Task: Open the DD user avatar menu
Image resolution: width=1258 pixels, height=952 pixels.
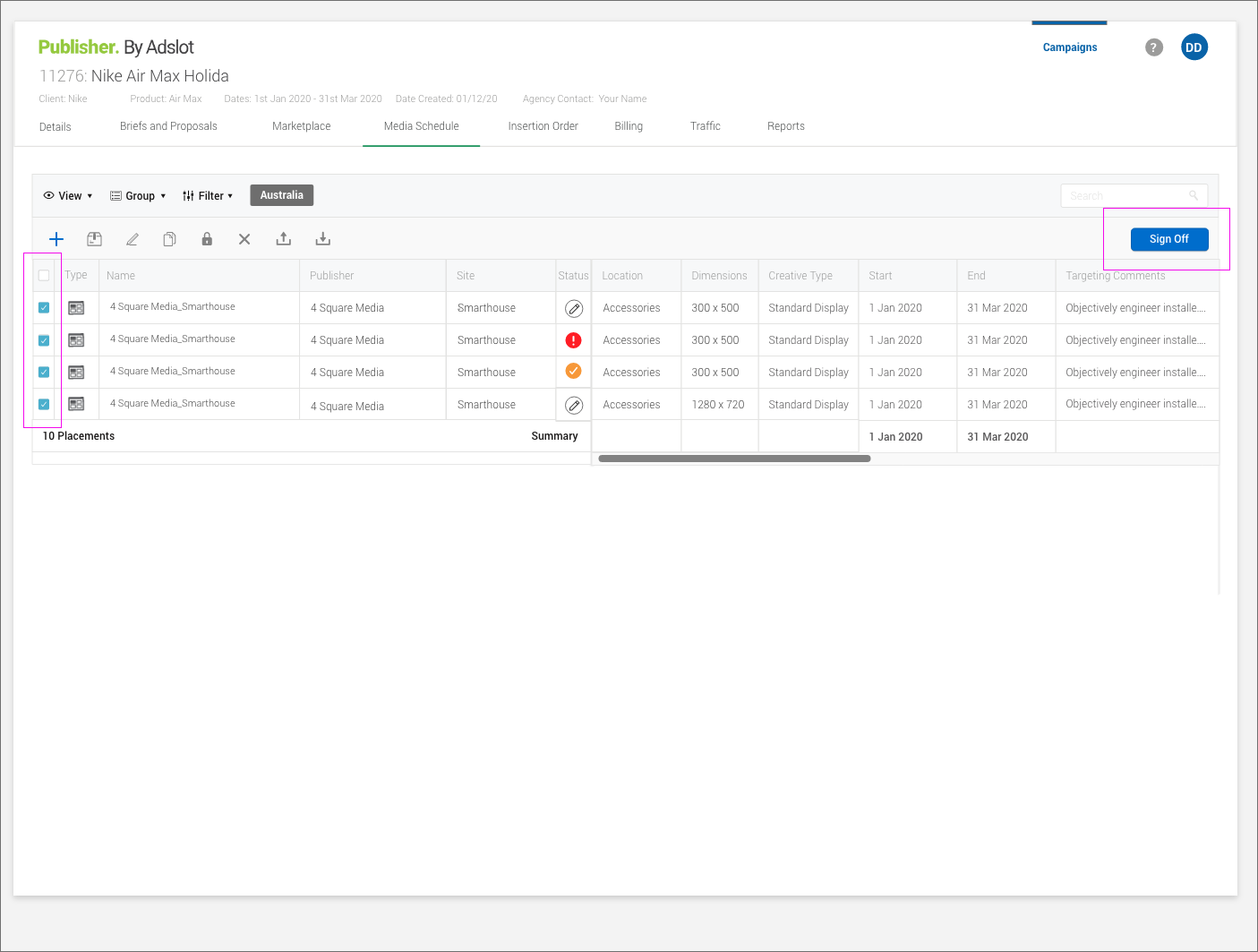Action: click(x=1194, y=47)
